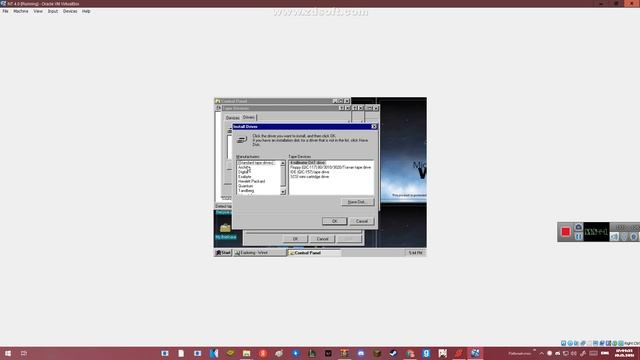This screenshot has height=360, width=640.
Task: Click the red stop recording button
Action: tap(565, 232)
